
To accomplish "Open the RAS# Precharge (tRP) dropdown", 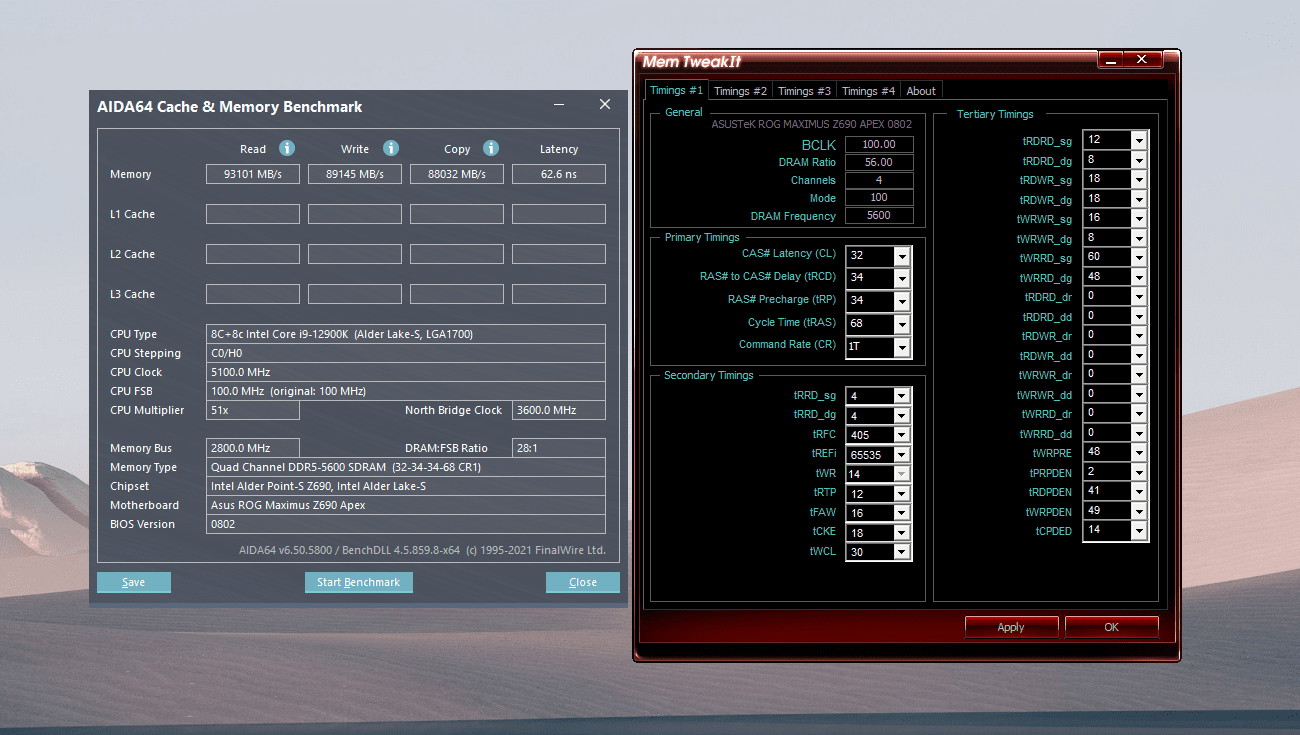I will 901,301.
